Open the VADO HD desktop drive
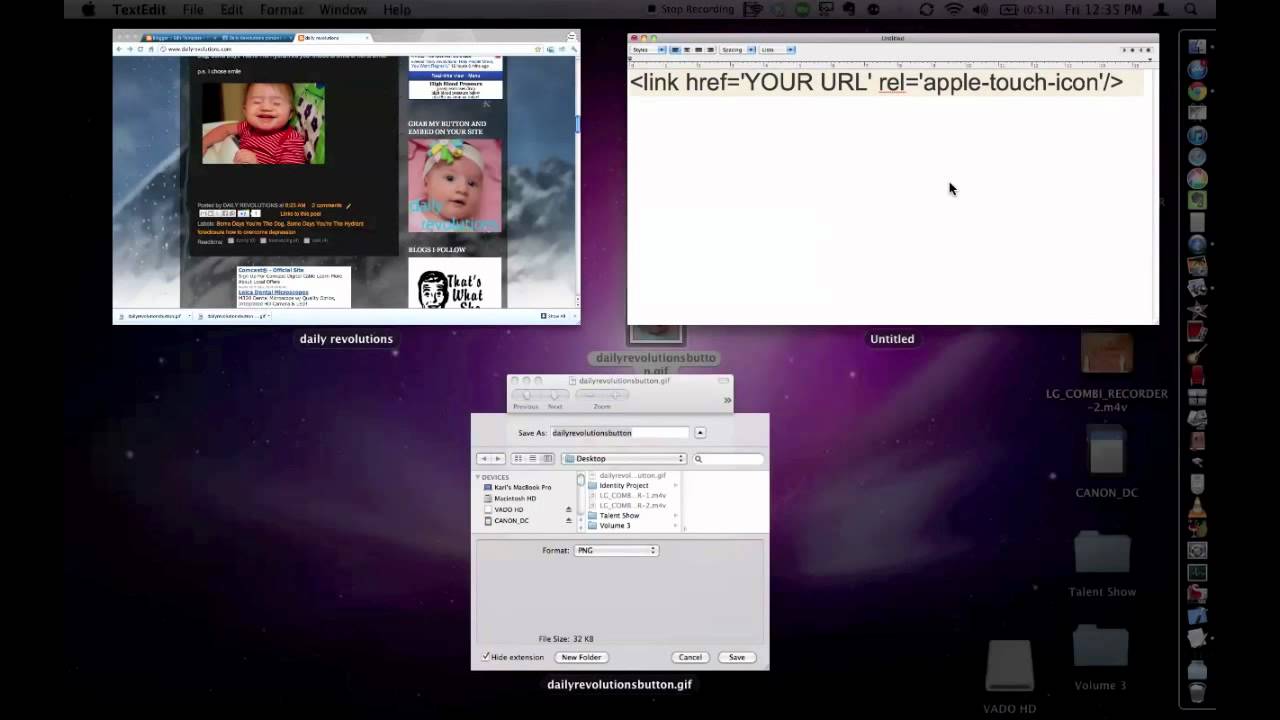 click(x=1009, y=677)
